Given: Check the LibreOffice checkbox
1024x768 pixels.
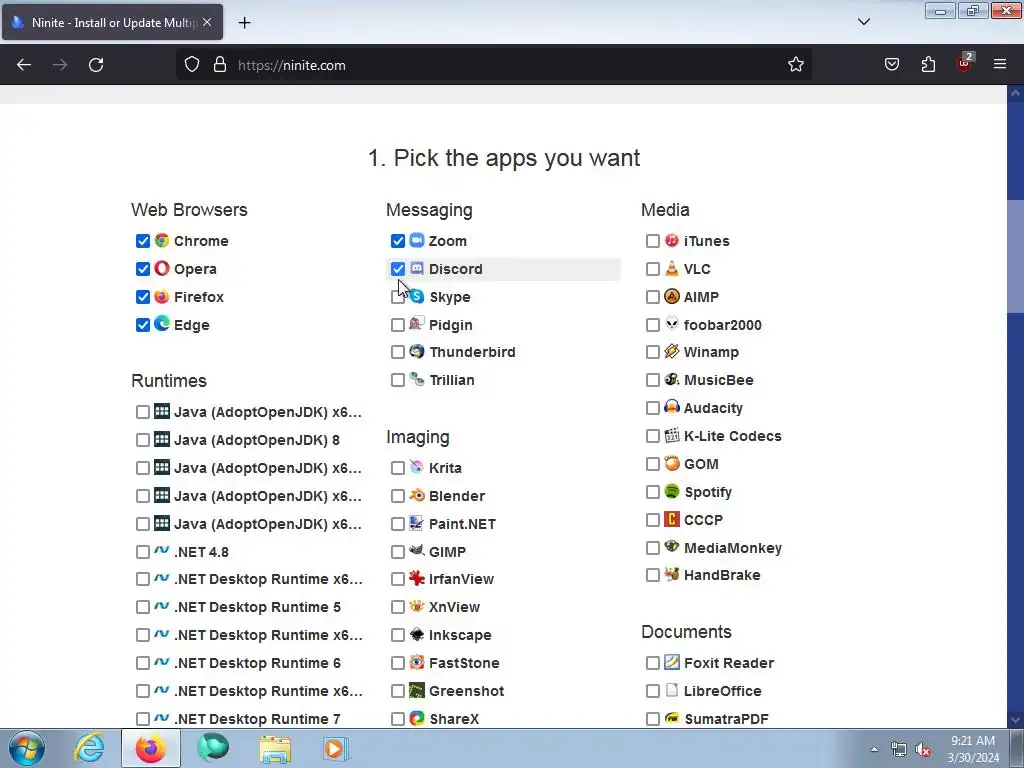Looking at the screenshot, I should (x=652, y=691).
